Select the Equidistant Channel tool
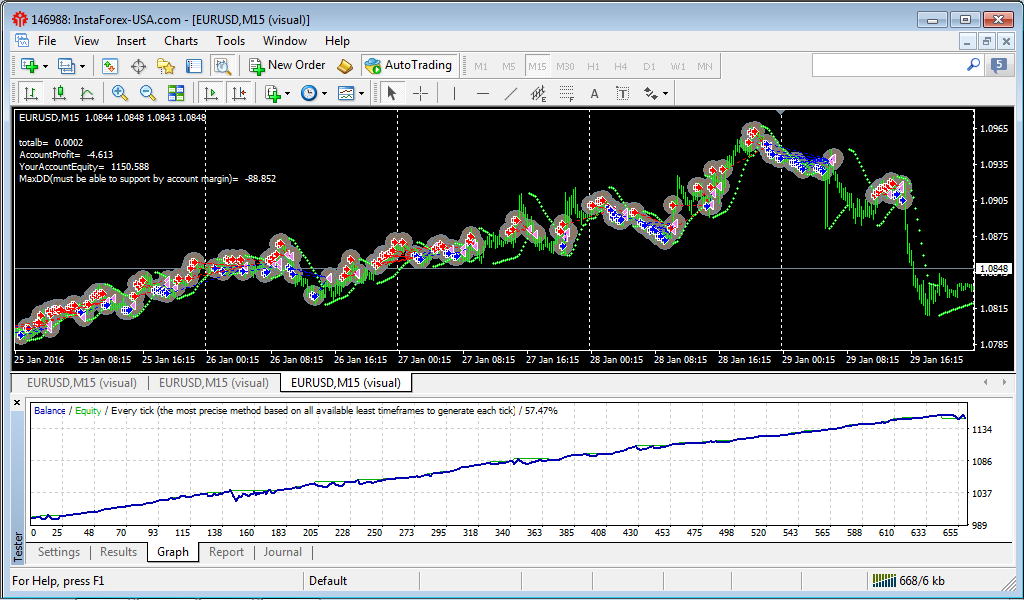1024x600 pixels. point(539,93)
